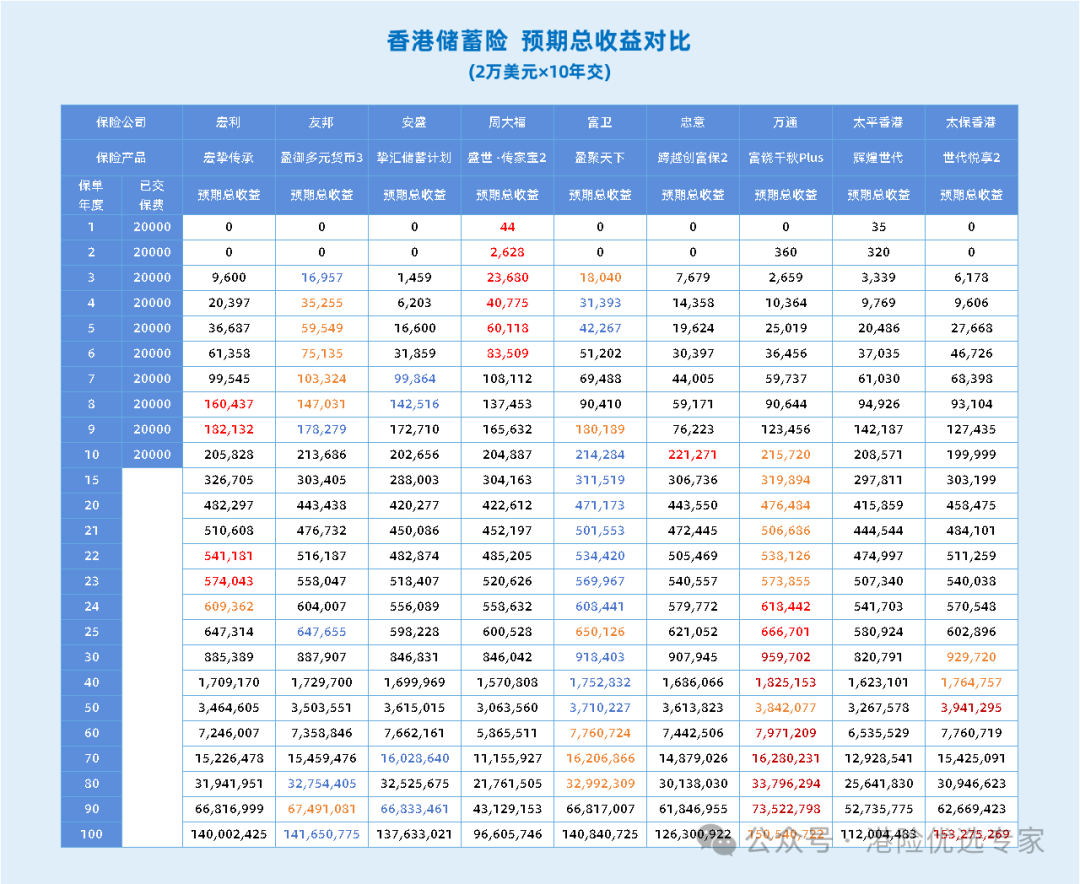This screenshot has height=884, width=1080.
Task: Click the orange value 476,484
Action: [786, 505]
